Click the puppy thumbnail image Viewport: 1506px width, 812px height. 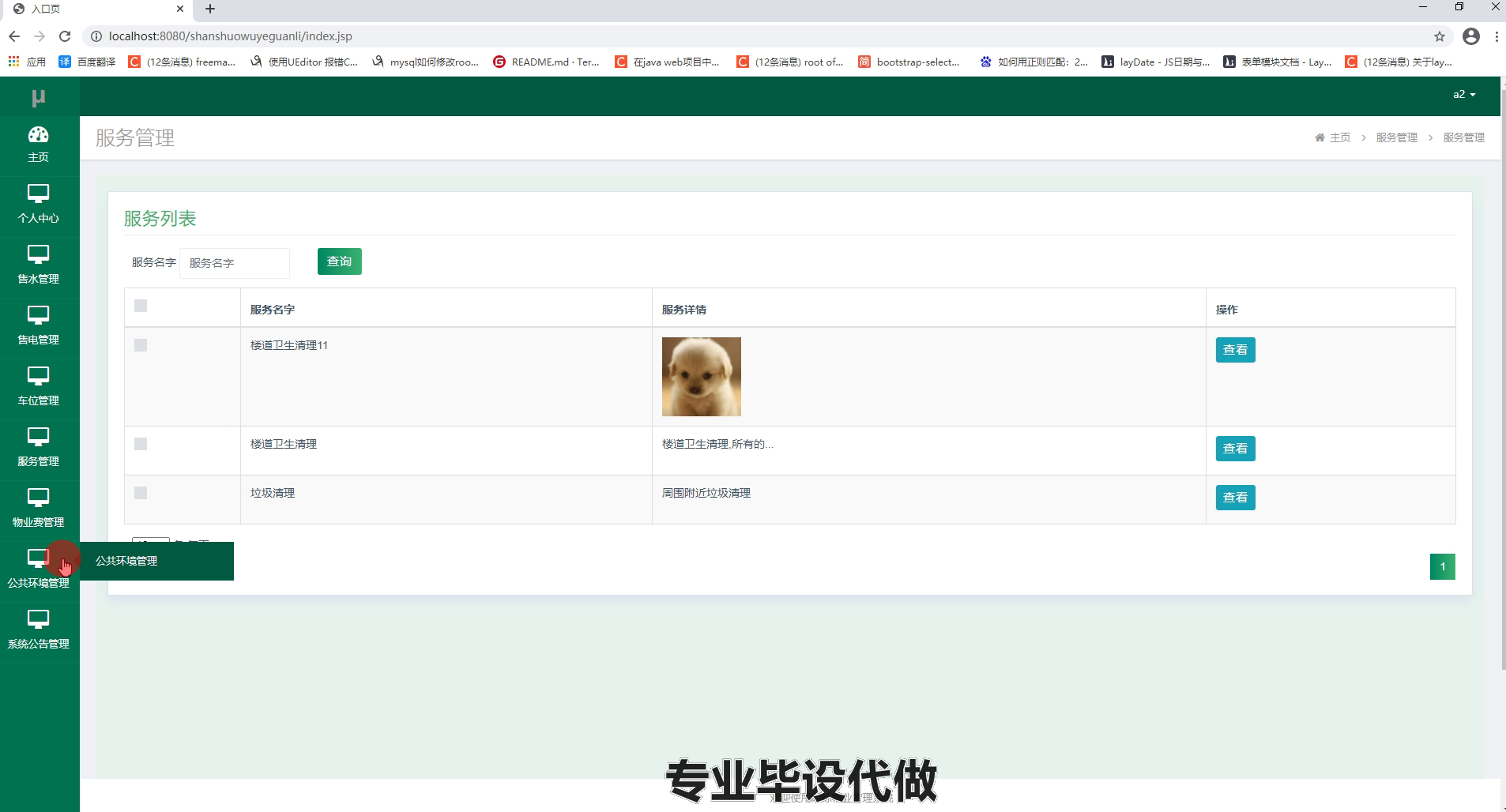click(x=702, y=377)
